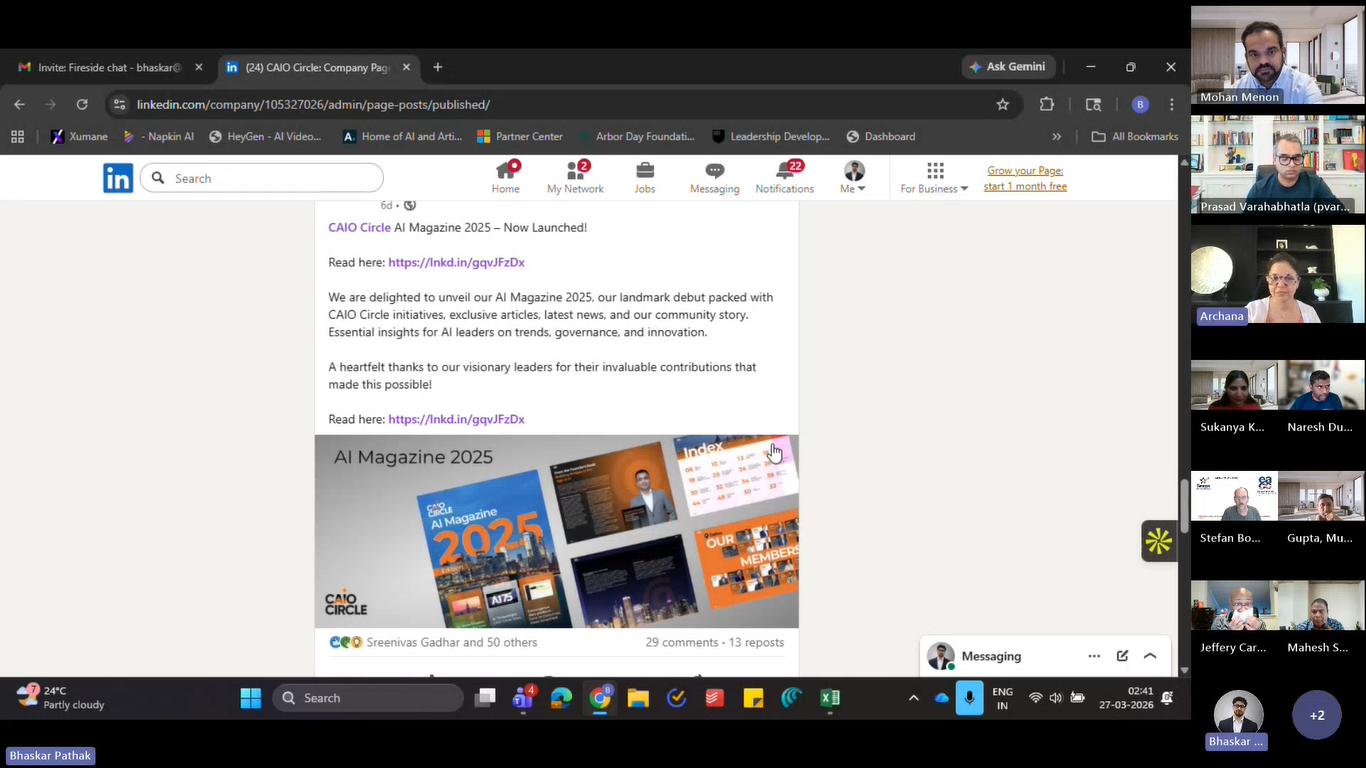Open the Partner Center bookmark
This screenshot has height=768, width=1366.
520,136
